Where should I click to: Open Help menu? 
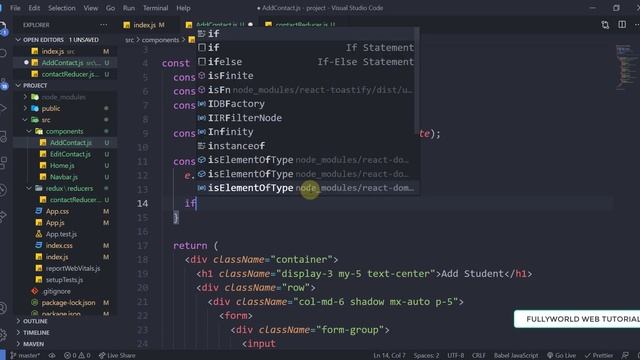click(x=183, y=8)
